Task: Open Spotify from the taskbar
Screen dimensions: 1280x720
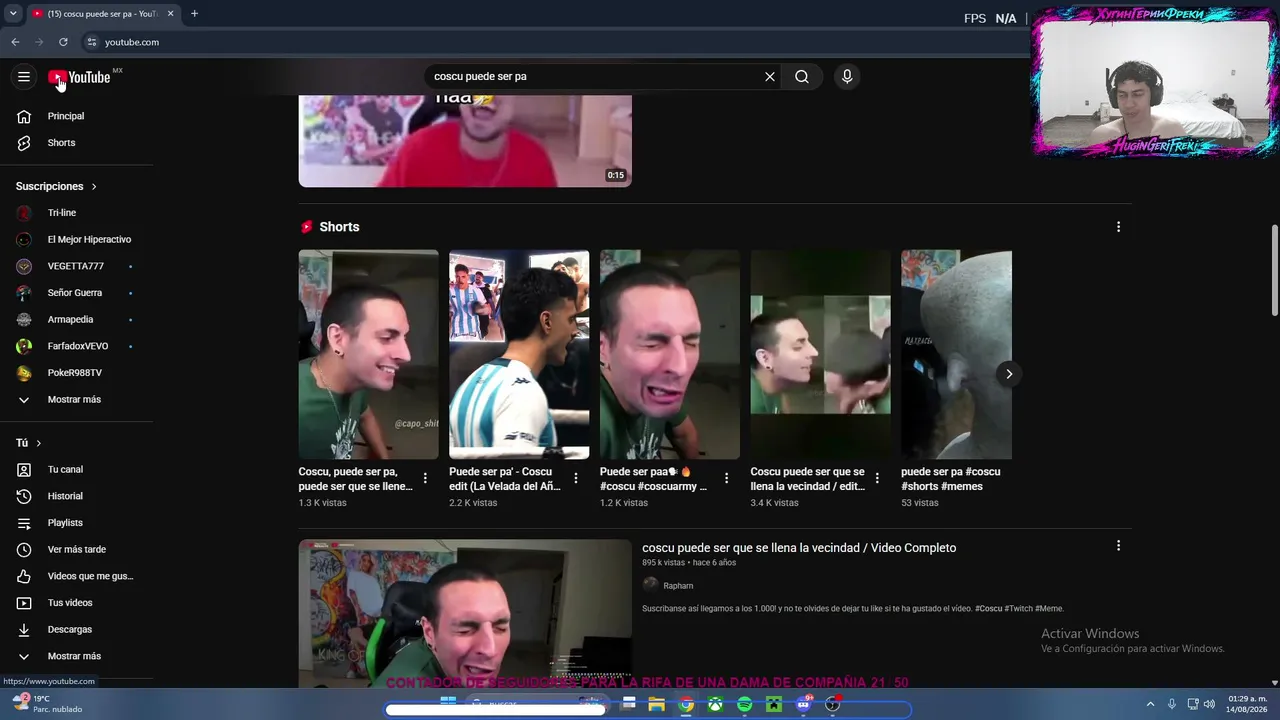Action: pos(745,705)
